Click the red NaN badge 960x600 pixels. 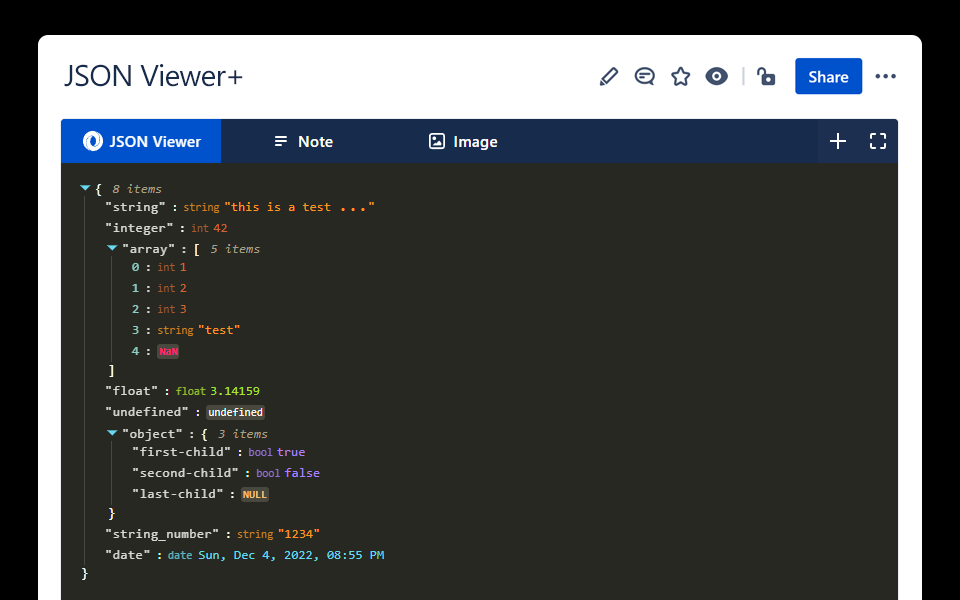pos(168,351)
